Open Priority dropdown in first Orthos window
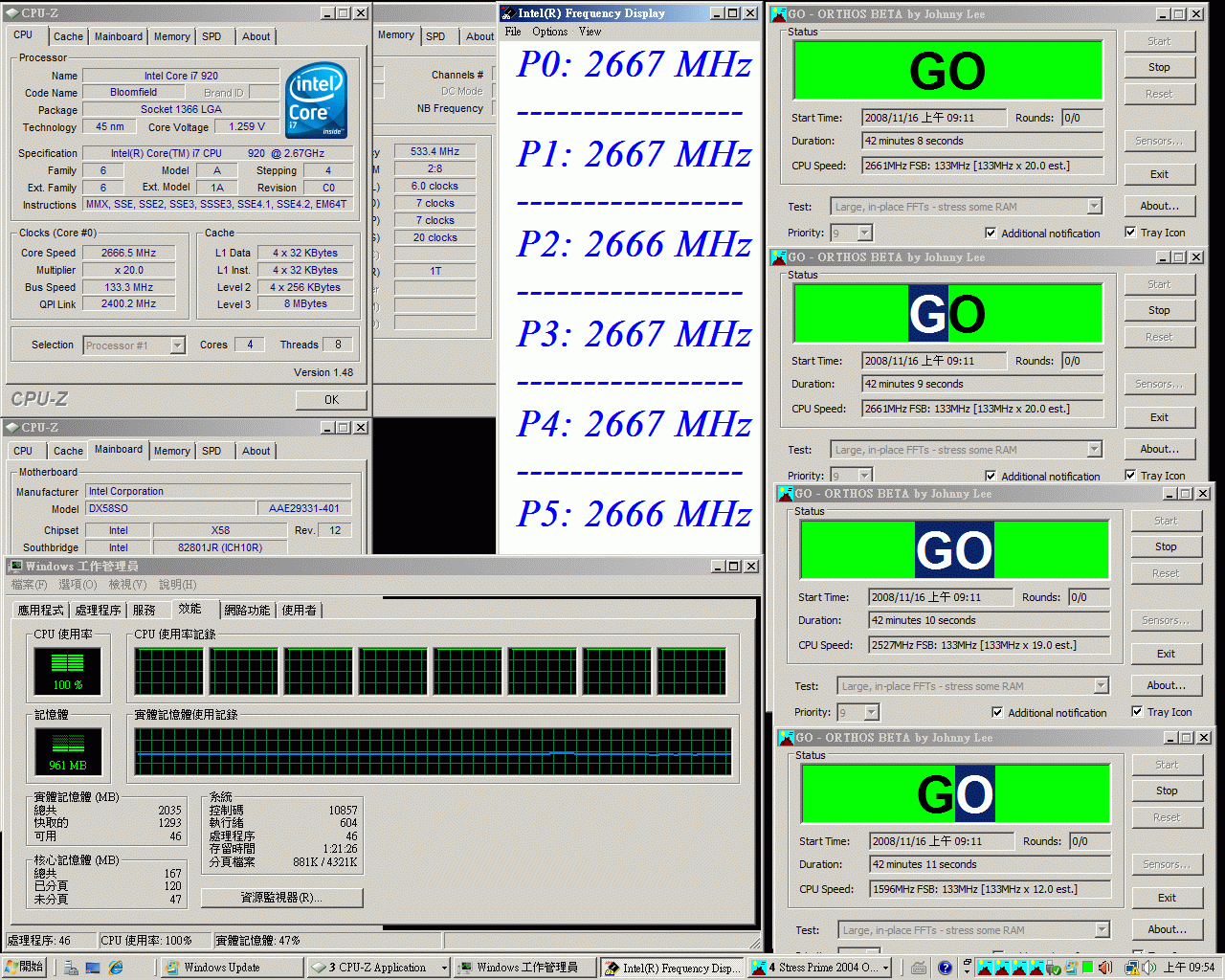The width and height of the screenshot is (1225, 980). pos(865,233)
